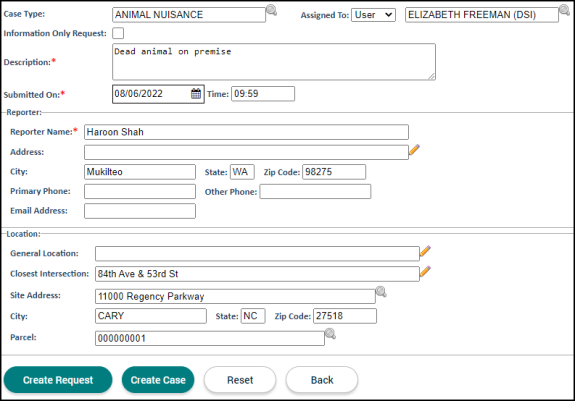Click the ELIZABETH FREEMAN assignee field
Viewport: 575px width, 401px height.
coord(482,15)
